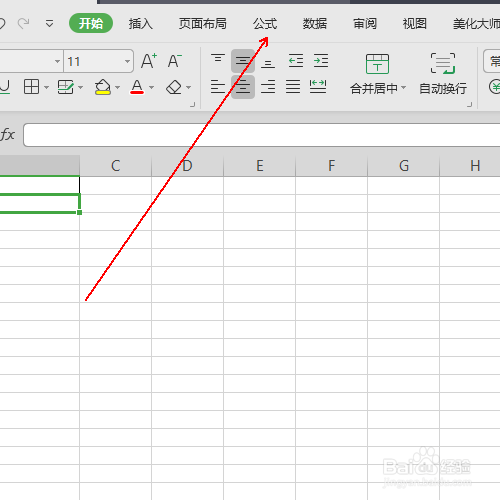Expand the borders dropdown arrow

pos(46,87)
